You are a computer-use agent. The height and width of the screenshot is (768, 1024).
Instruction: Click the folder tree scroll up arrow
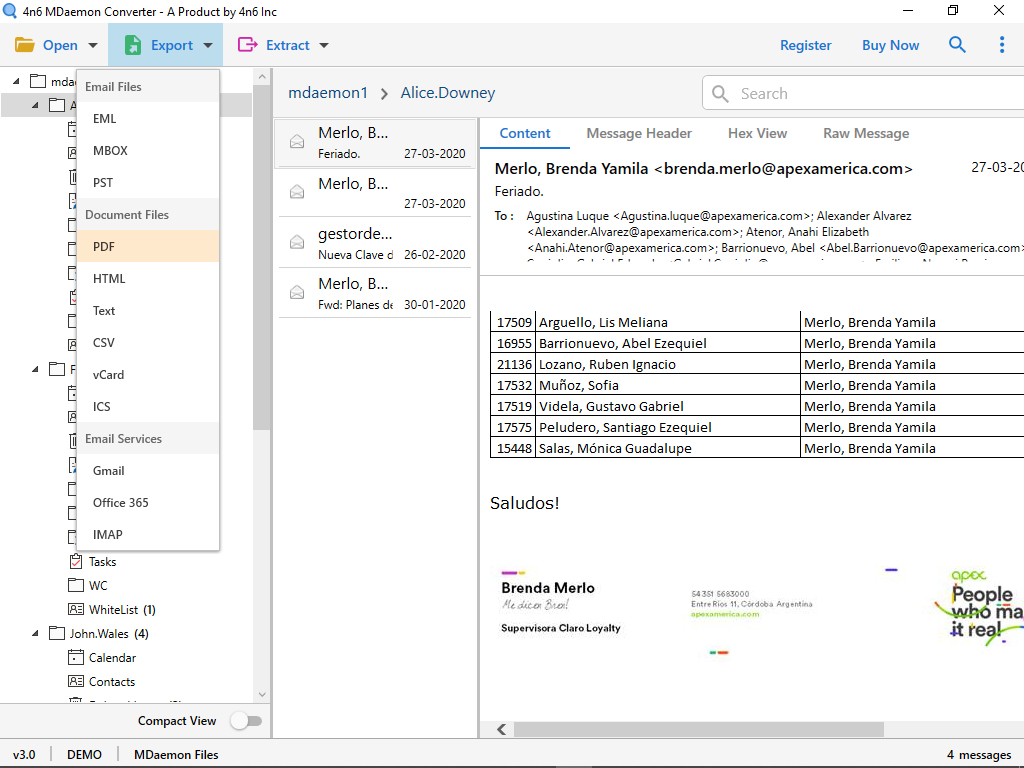(262, 76)
